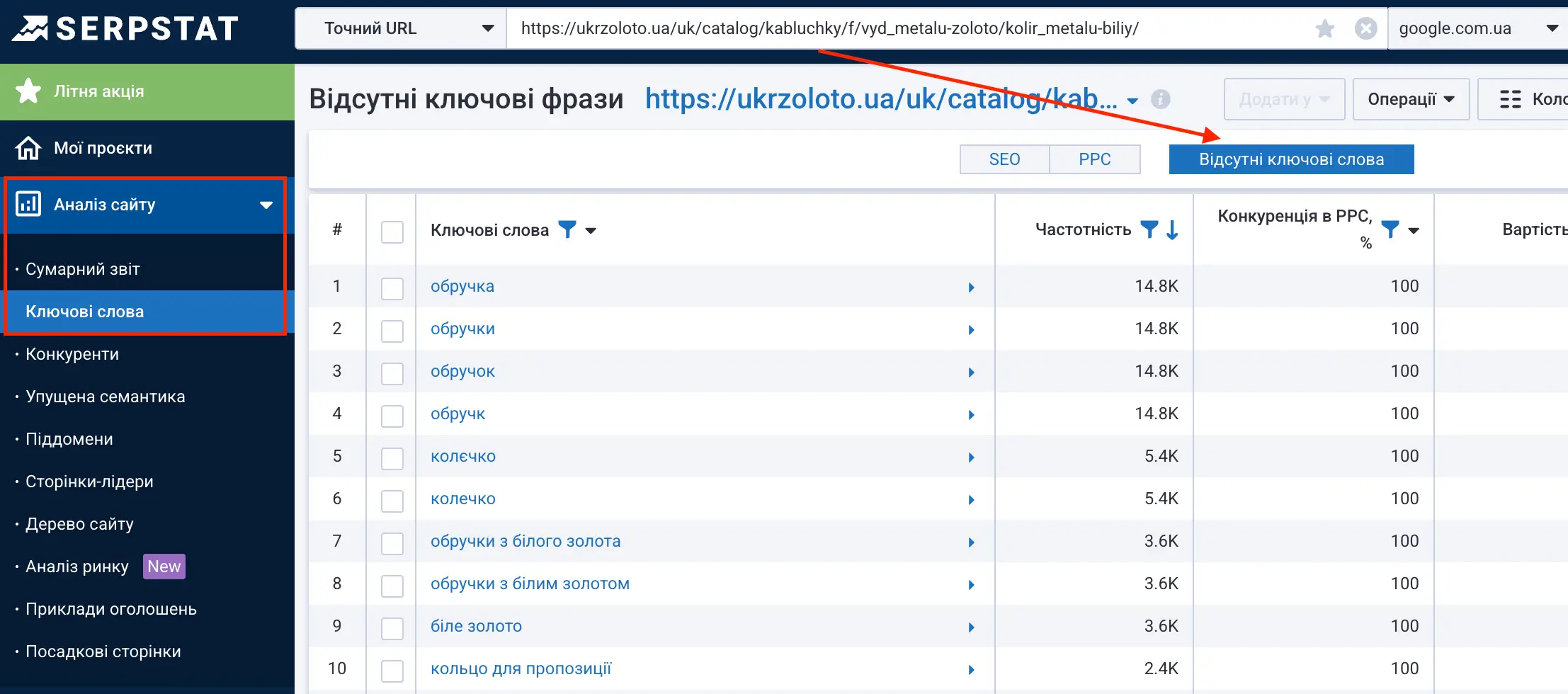Open Піддомени in sidebar
The height and width of the screenshot is (694, 1568).
coord(69,439)
